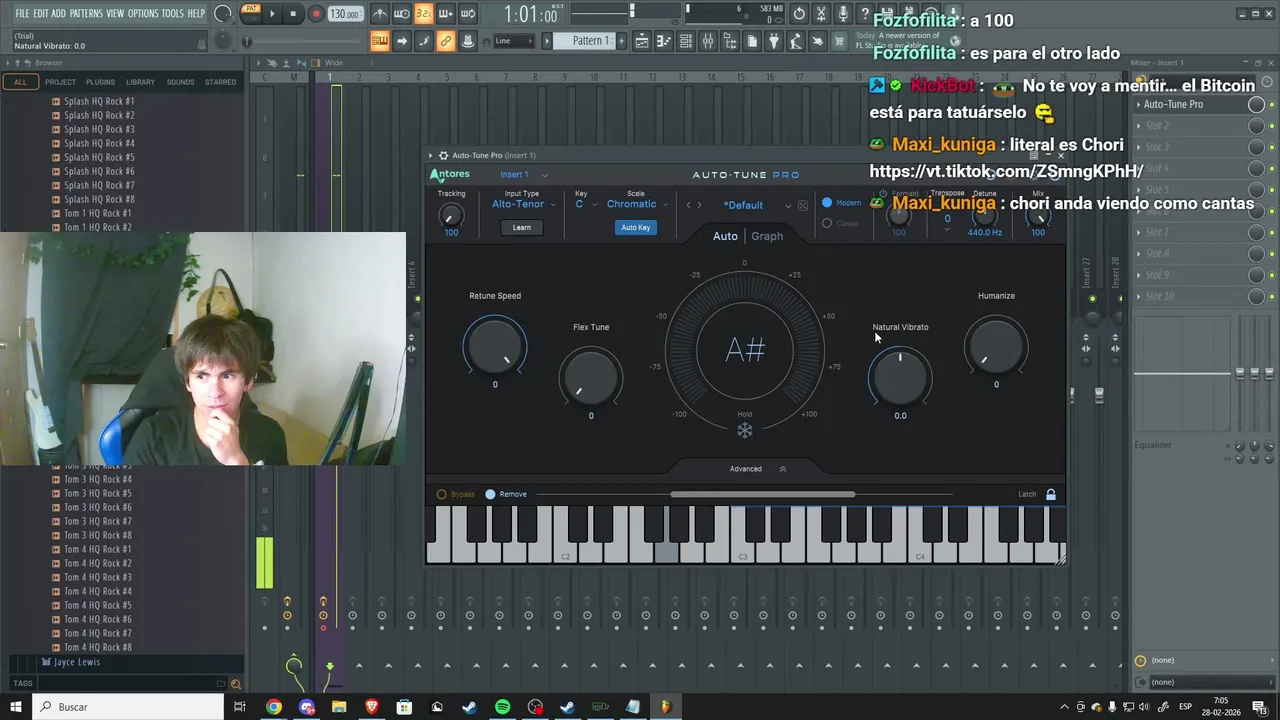Switch to the Graph tab
The image size is (1280, 720).
pyautogui.click(x=767, y=236)
